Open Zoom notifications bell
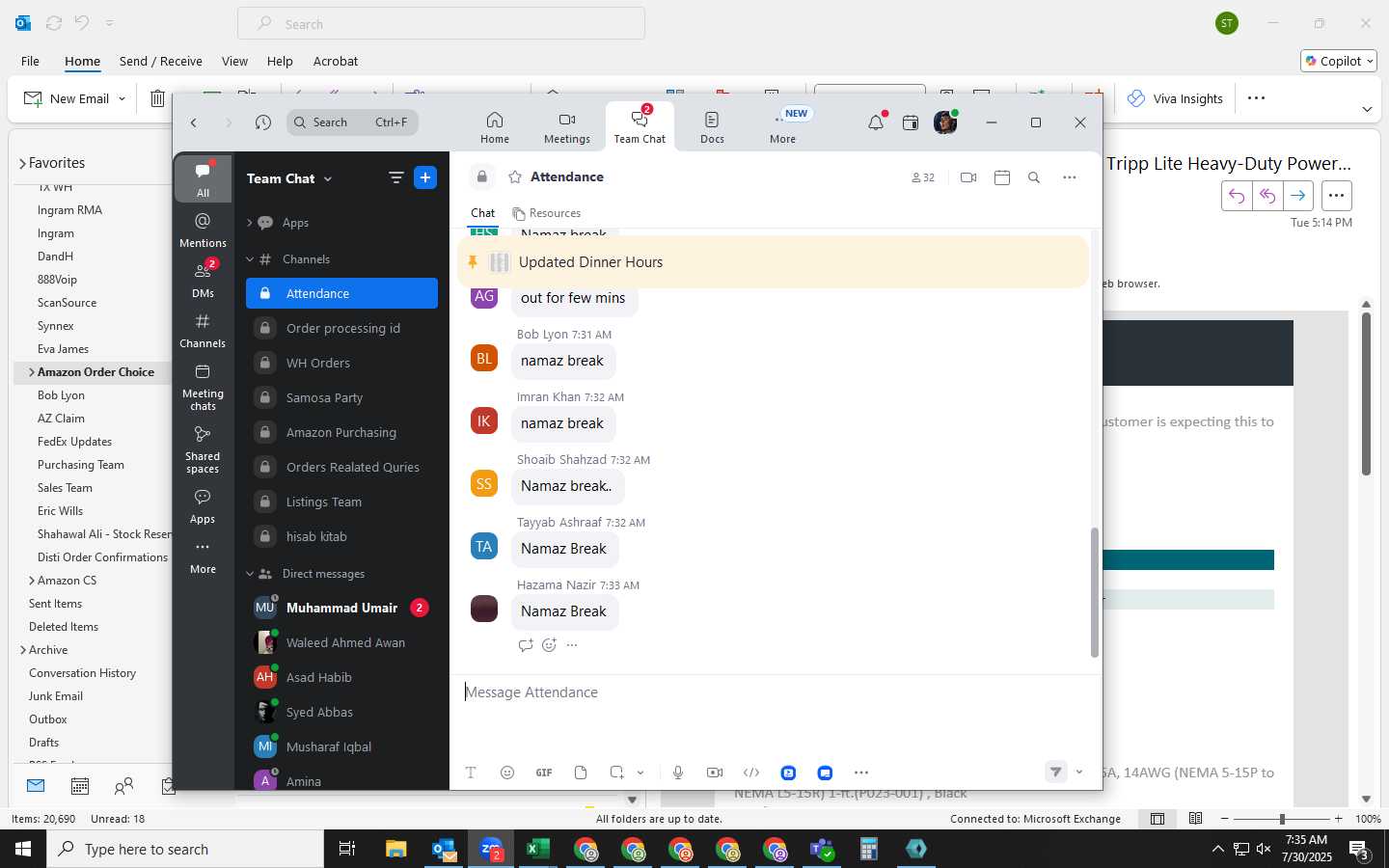Image resolution: width=1389 pixels, height=868 pixels. click(876, 122)
